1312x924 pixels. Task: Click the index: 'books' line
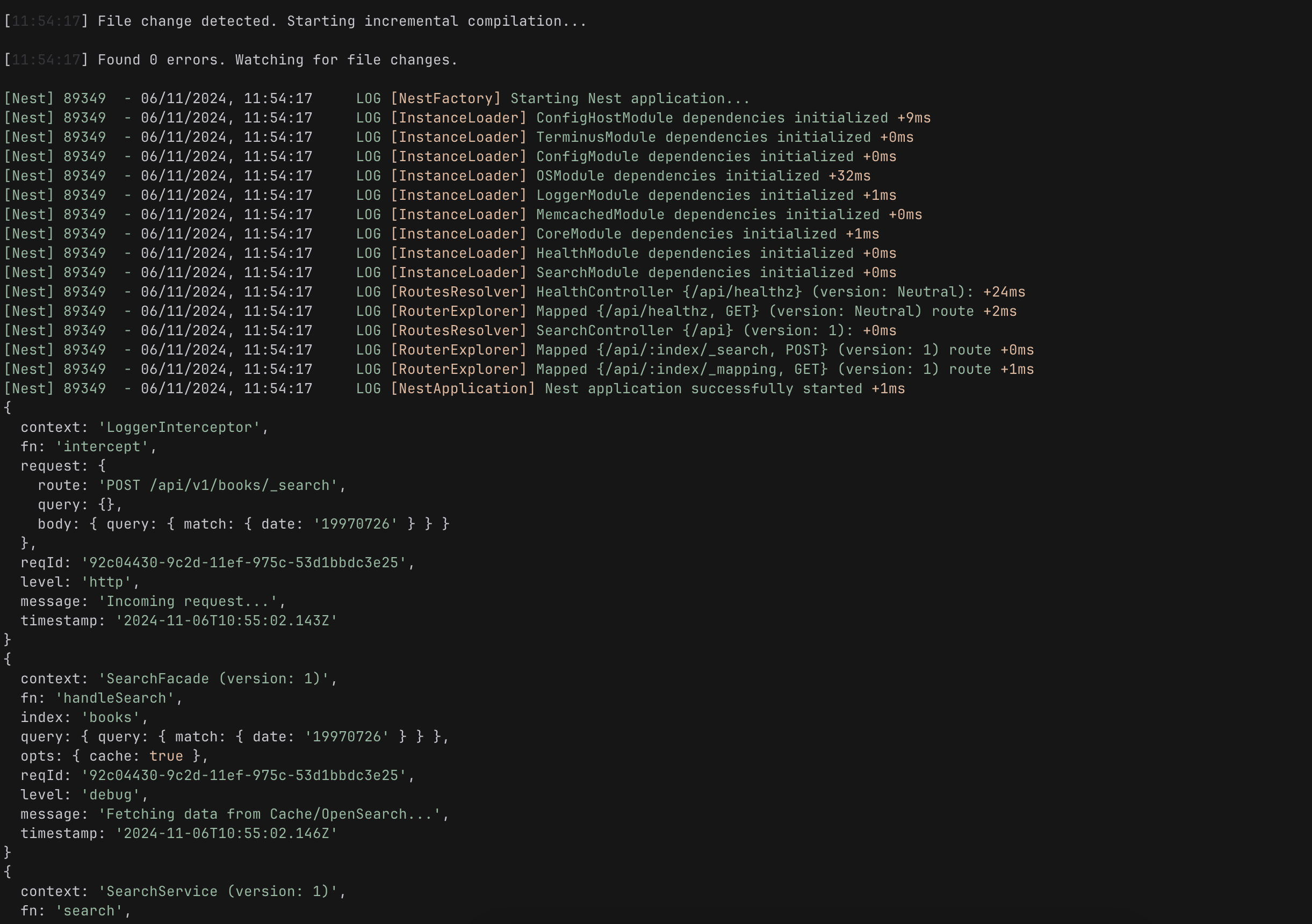(x=84, y=718)
